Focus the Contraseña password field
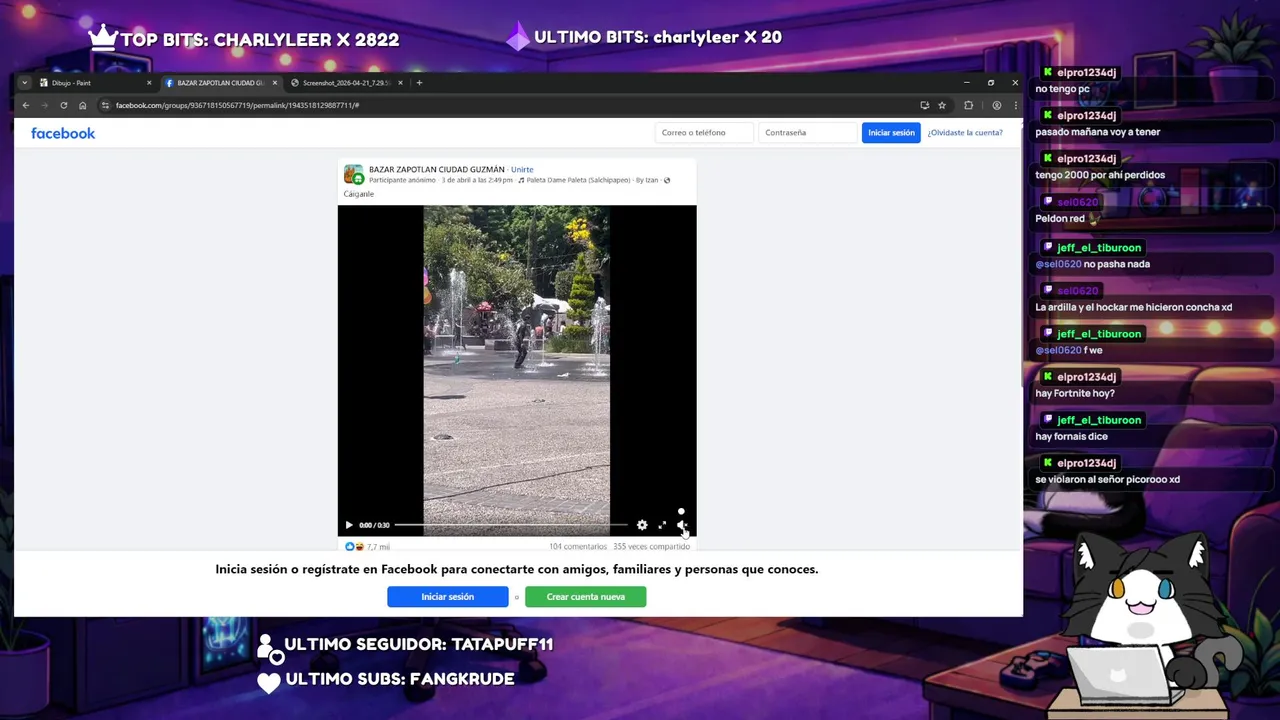Image resolution: width=1280 pixels, height=720 pixels. (x=808, y=132)
